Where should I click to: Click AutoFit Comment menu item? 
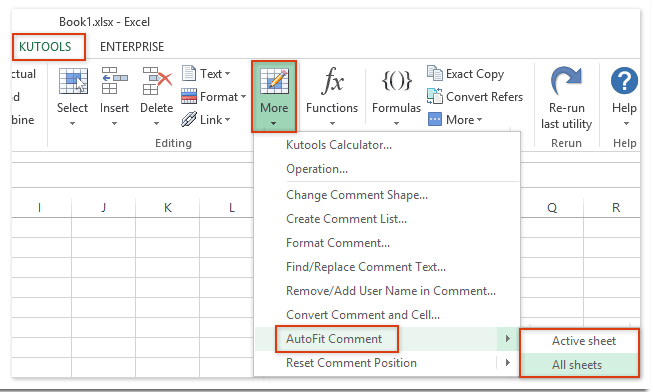click(334, 339)
